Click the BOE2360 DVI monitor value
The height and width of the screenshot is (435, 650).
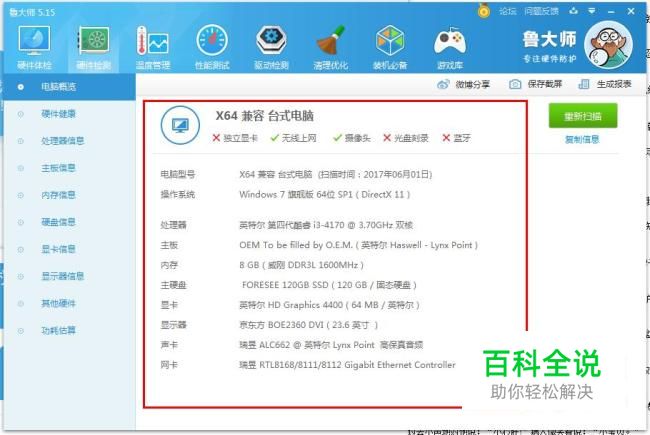coord(308,325)
